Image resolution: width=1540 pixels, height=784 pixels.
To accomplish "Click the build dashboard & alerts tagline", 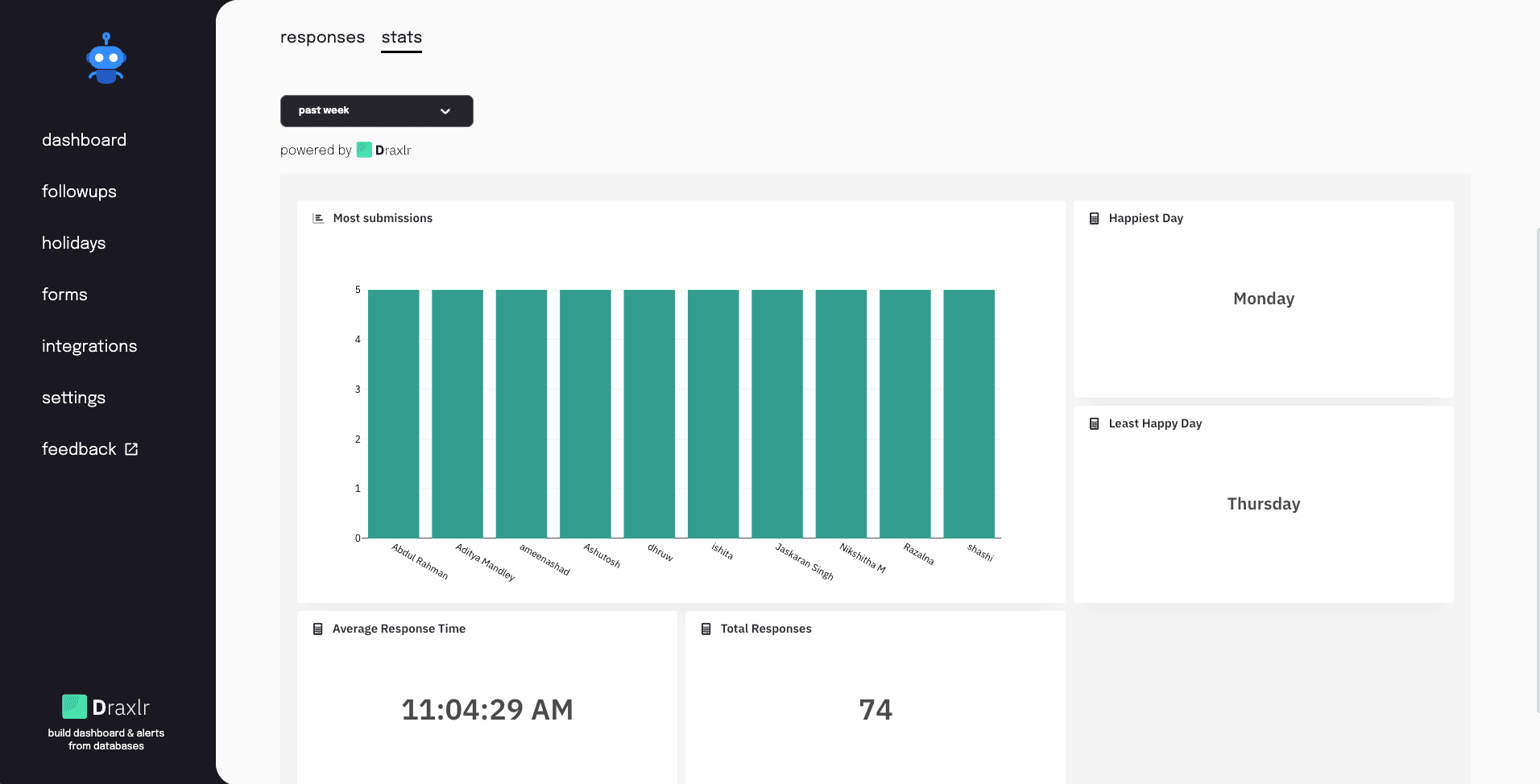I will (x=106, y=739).
